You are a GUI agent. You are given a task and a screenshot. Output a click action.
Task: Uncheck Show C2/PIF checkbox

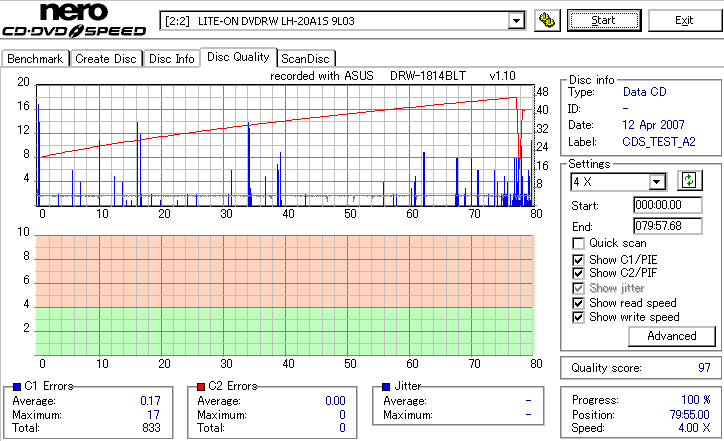(578, 273)
